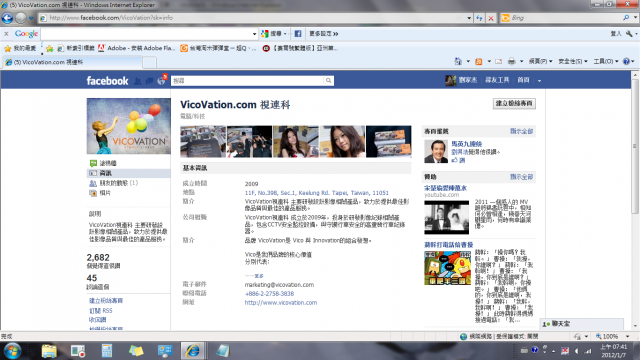This screenshot has width=640, height=360.
Task: Open the 安全性(S) menu
Action: click(573, 61)
